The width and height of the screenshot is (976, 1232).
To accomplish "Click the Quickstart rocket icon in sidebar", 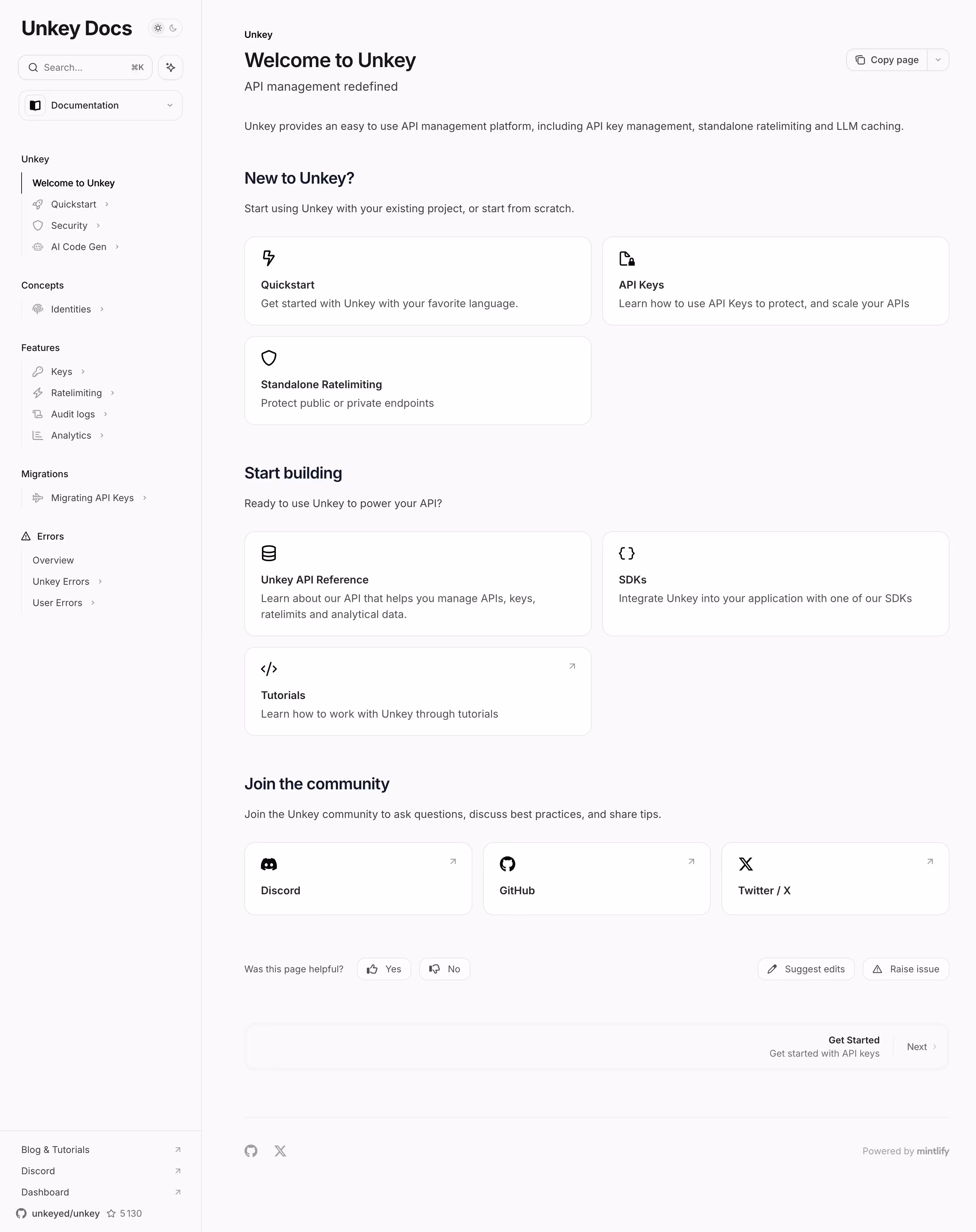I will (x=38, y=204).
